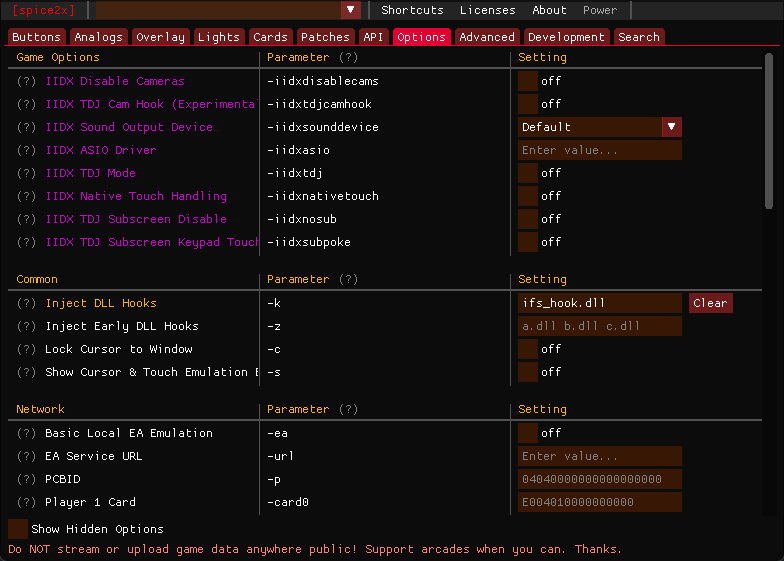The height and width of the screenshot is (561, 784).
Task: Click the (?) help icon next to PCBID
Action: [x=27, y=479]
